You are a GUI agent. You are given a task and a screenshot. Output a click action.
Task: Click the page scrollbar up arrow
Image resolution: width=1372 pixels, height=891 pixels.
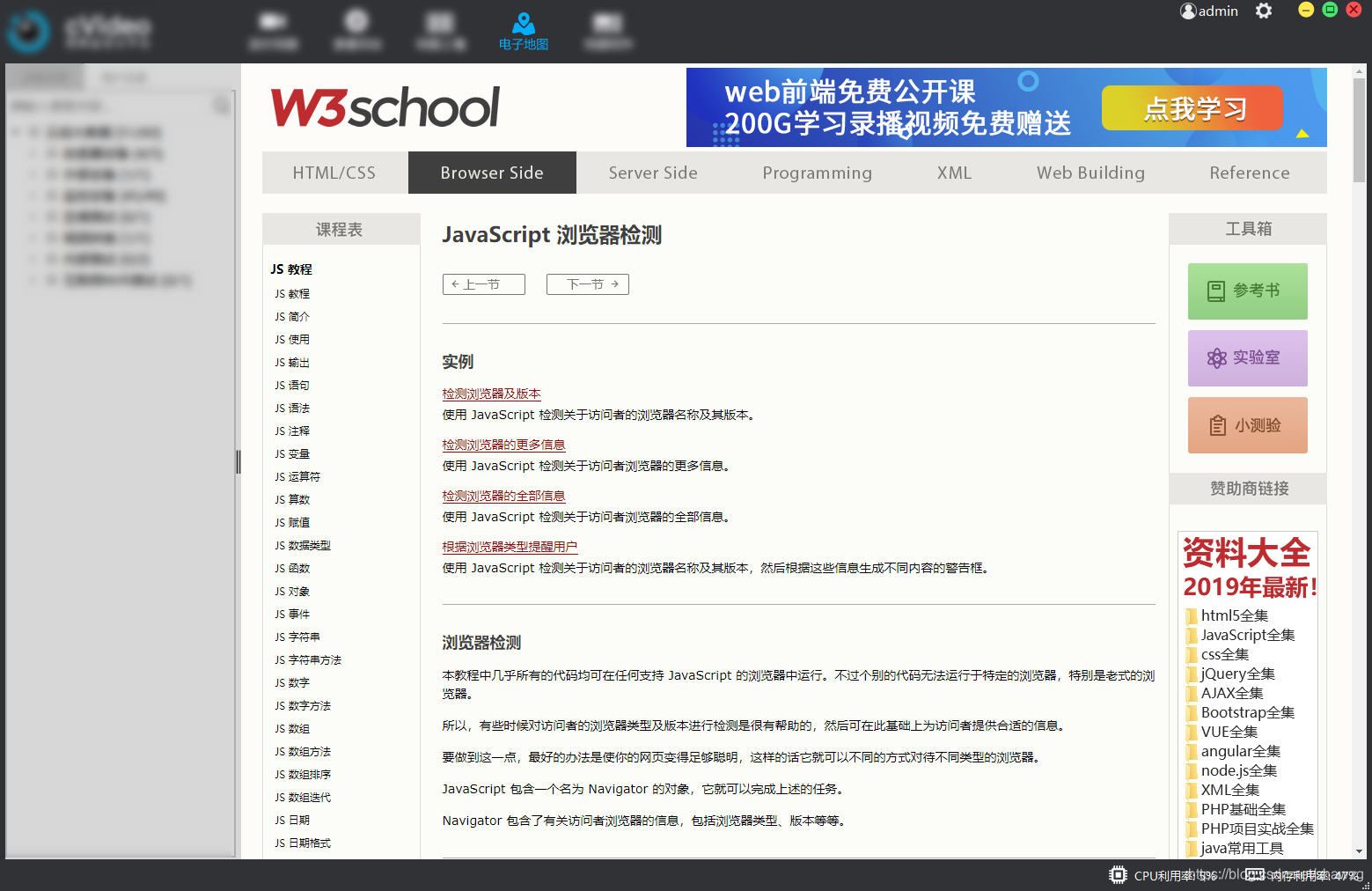(x=1360, y=70)
